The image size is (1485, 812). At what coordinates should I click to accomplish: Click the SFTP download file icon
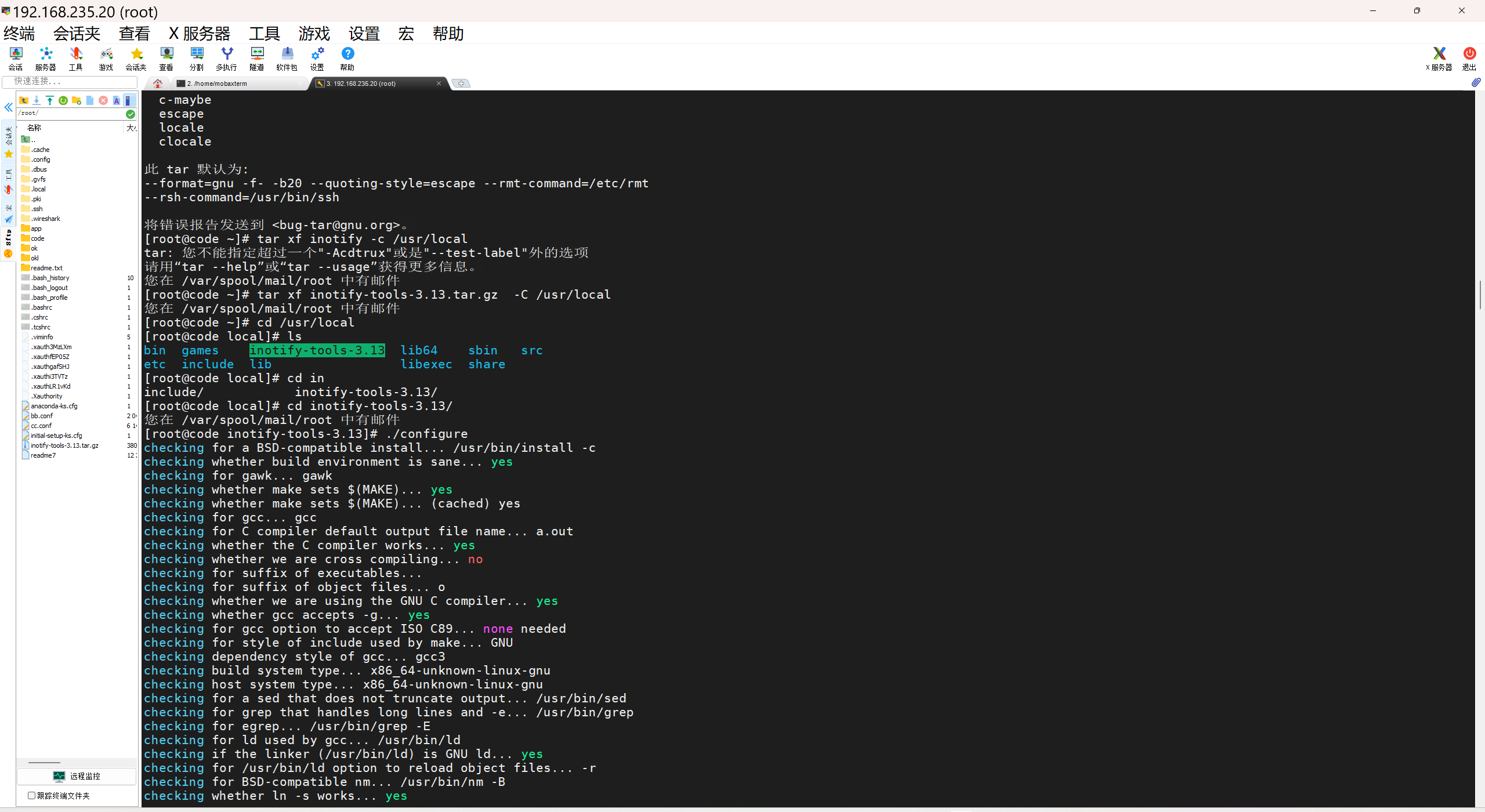coord(37,100)
